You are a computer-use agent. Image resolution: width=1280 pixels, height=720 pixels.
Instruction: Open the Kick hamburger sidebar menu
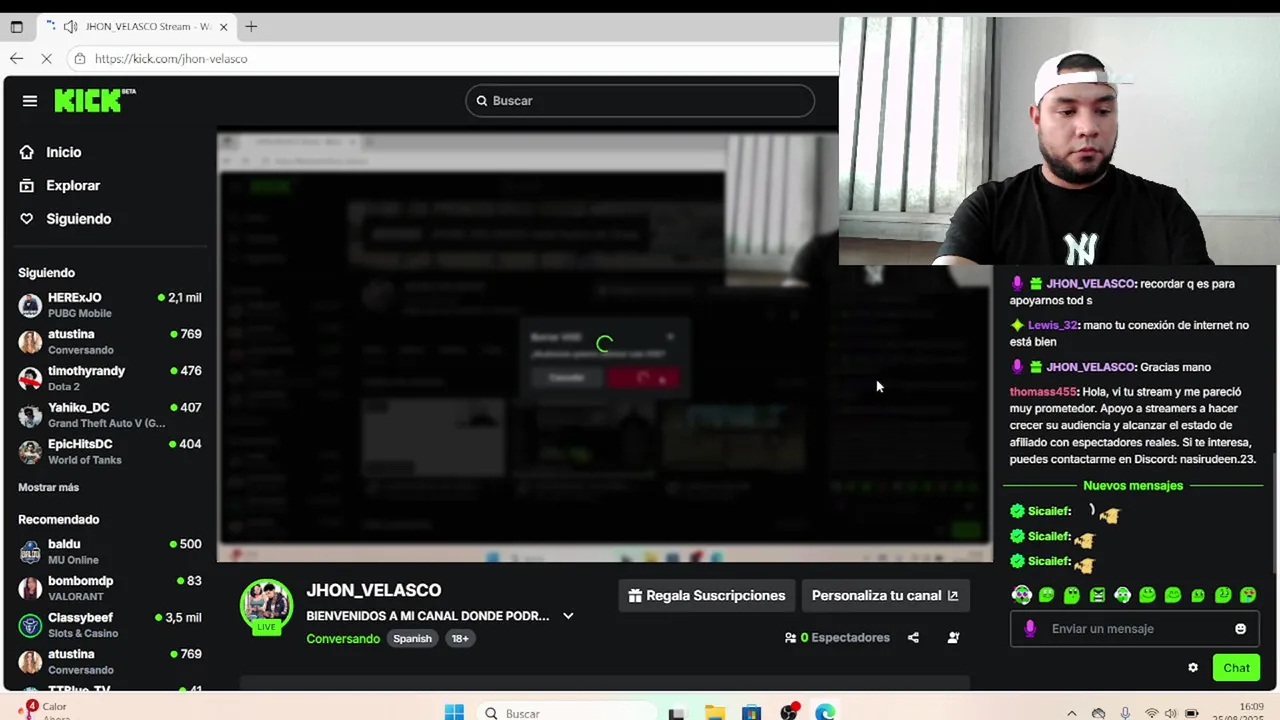pyautogui.click(x=30, y=100)
